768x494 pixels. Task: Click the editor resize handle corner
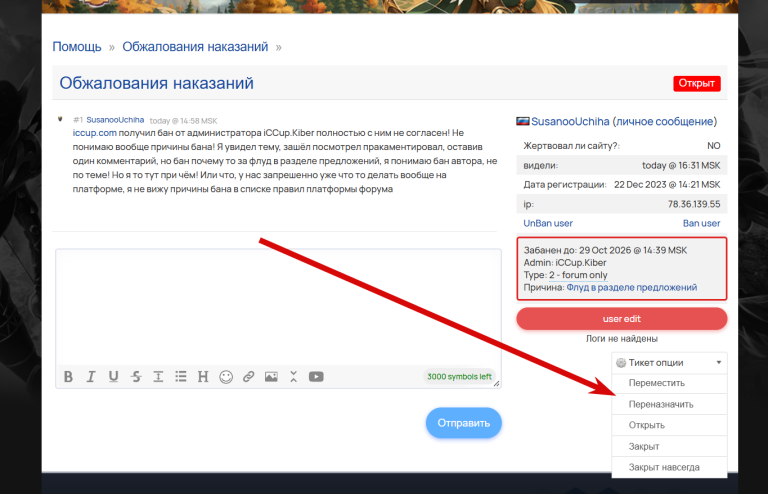click(497, 384)
